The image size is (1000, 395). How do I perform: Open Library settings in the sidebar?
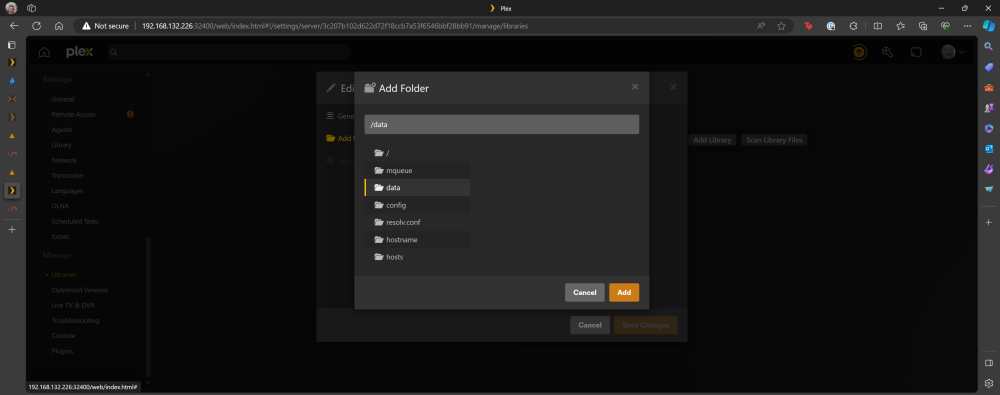62,145
